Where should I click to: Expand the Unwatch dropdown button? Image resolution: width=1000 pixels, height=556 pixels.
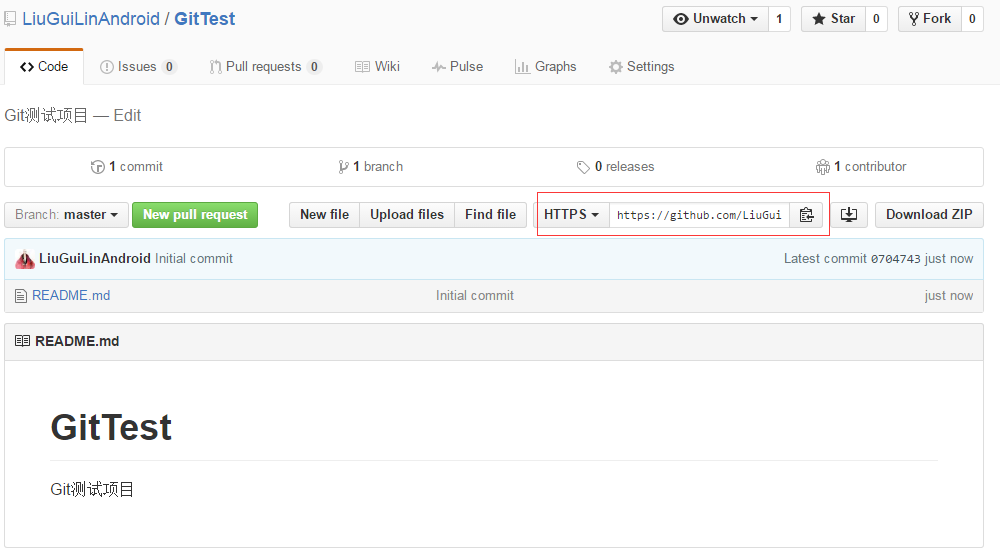[x=716, y=19]
